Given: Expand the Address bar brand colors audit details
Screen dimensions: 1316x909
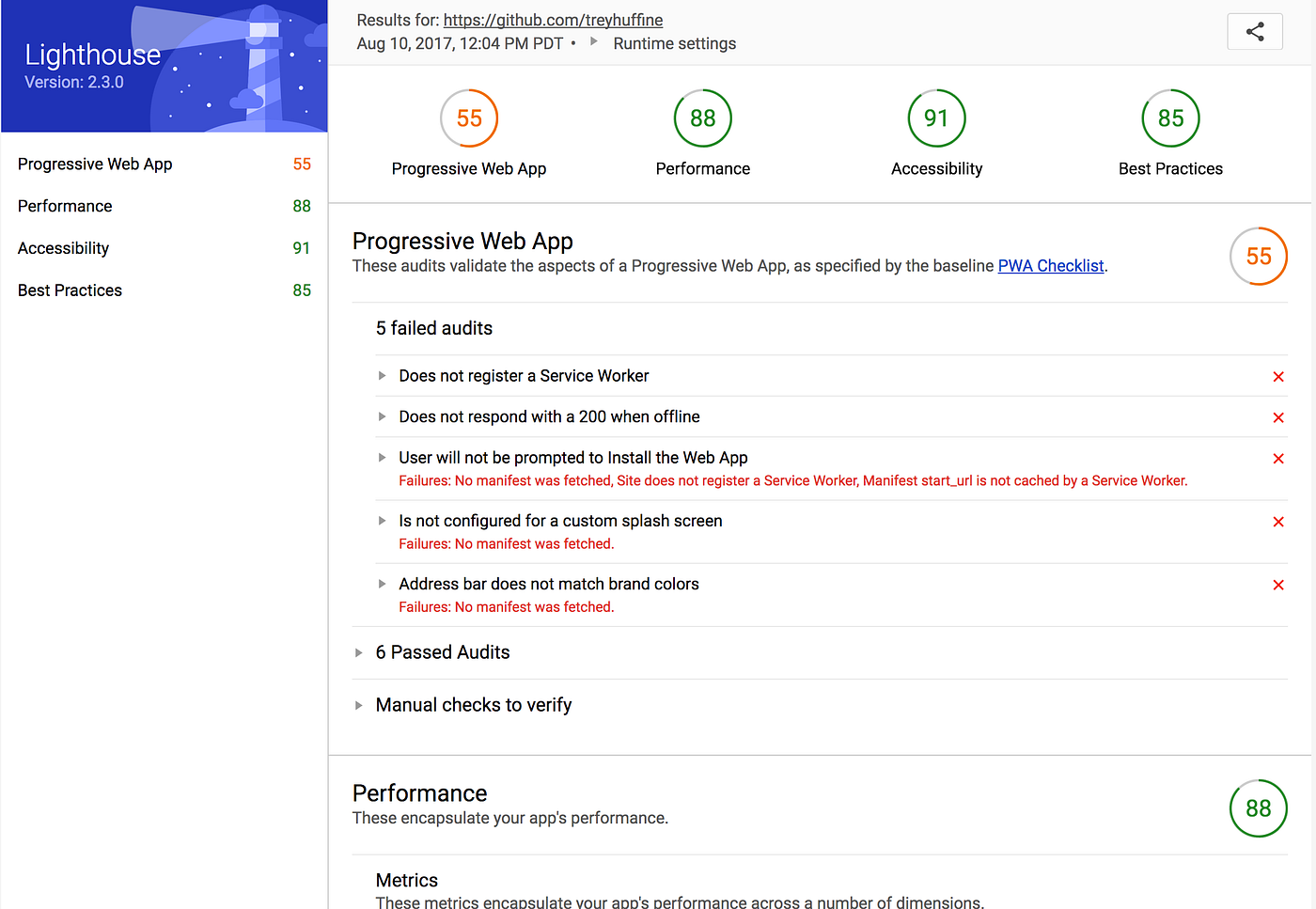Looking at the screenshot, I should pyautogui.click(x=382, y=584).
